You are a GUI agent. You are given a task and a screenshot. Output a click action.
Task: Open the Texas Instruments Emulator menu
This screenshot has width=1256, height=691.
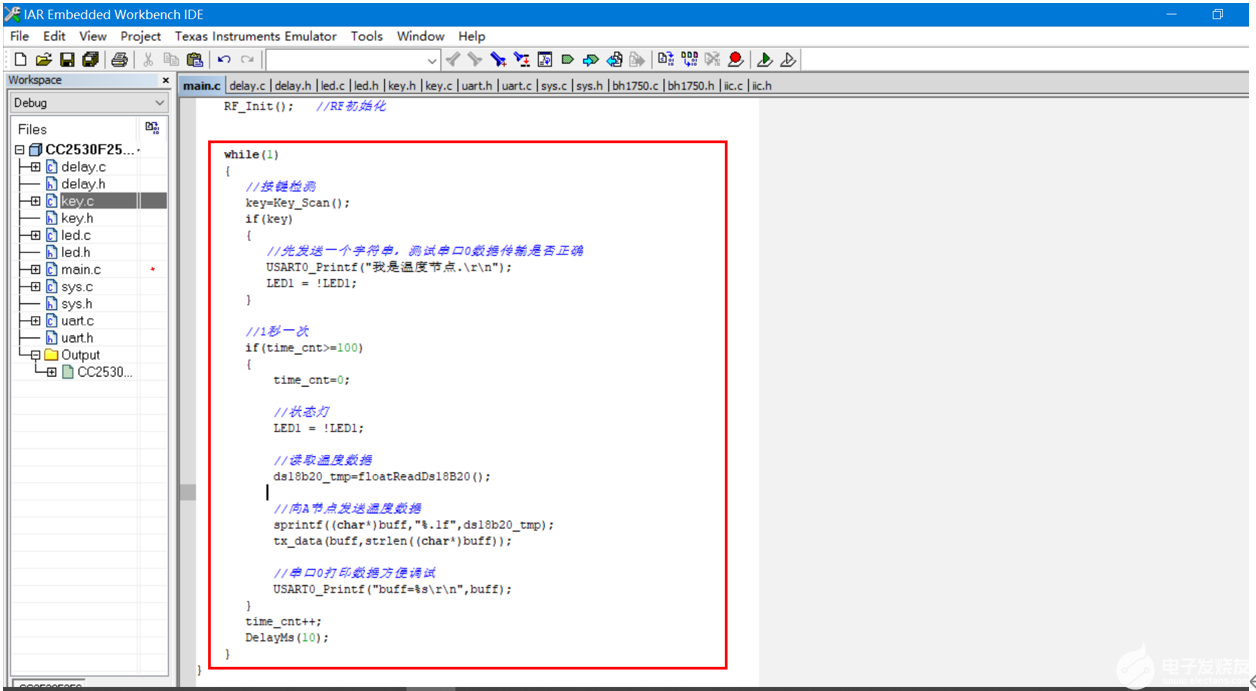tap(255, 36)
